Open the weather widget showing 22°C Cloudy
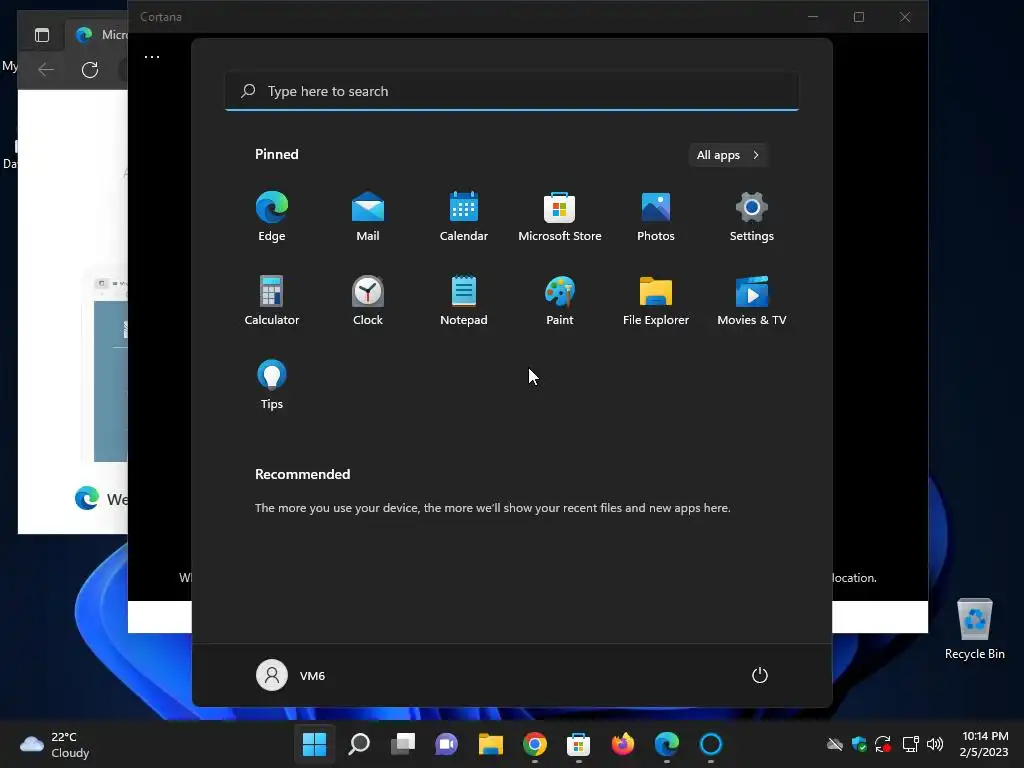The image size is (1024, 768). click(x=55, y=744)
